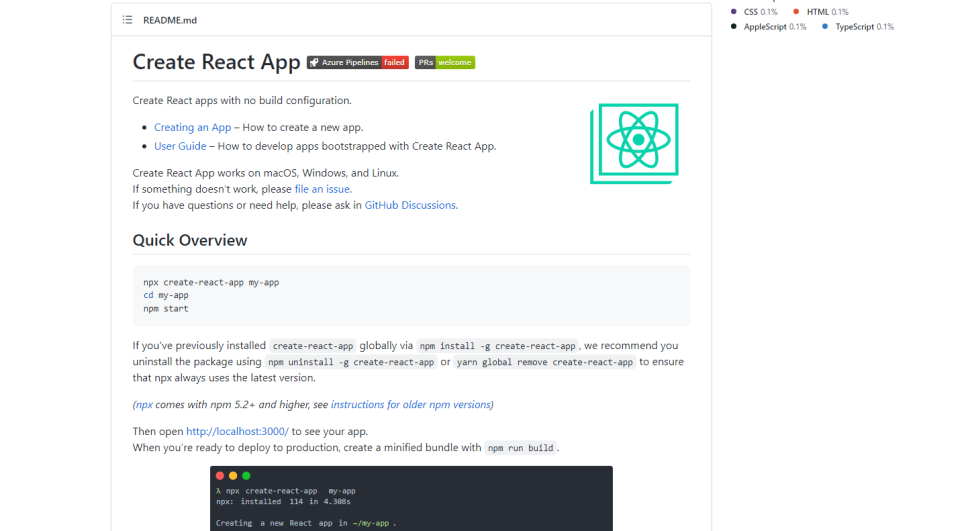Click the green dot in terminal image
This screenshot has height=531, width=966.
pyautogui.click(x=246, y=476)
